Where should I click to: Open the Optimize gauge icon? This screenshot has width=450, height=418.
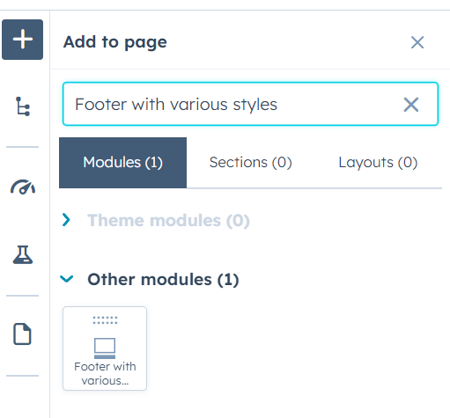click(23, 187)
